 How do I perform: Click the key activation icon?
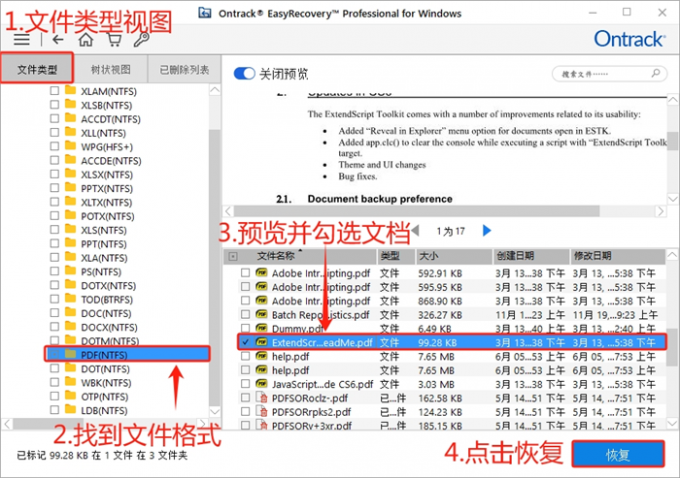(x=141, y=40)
